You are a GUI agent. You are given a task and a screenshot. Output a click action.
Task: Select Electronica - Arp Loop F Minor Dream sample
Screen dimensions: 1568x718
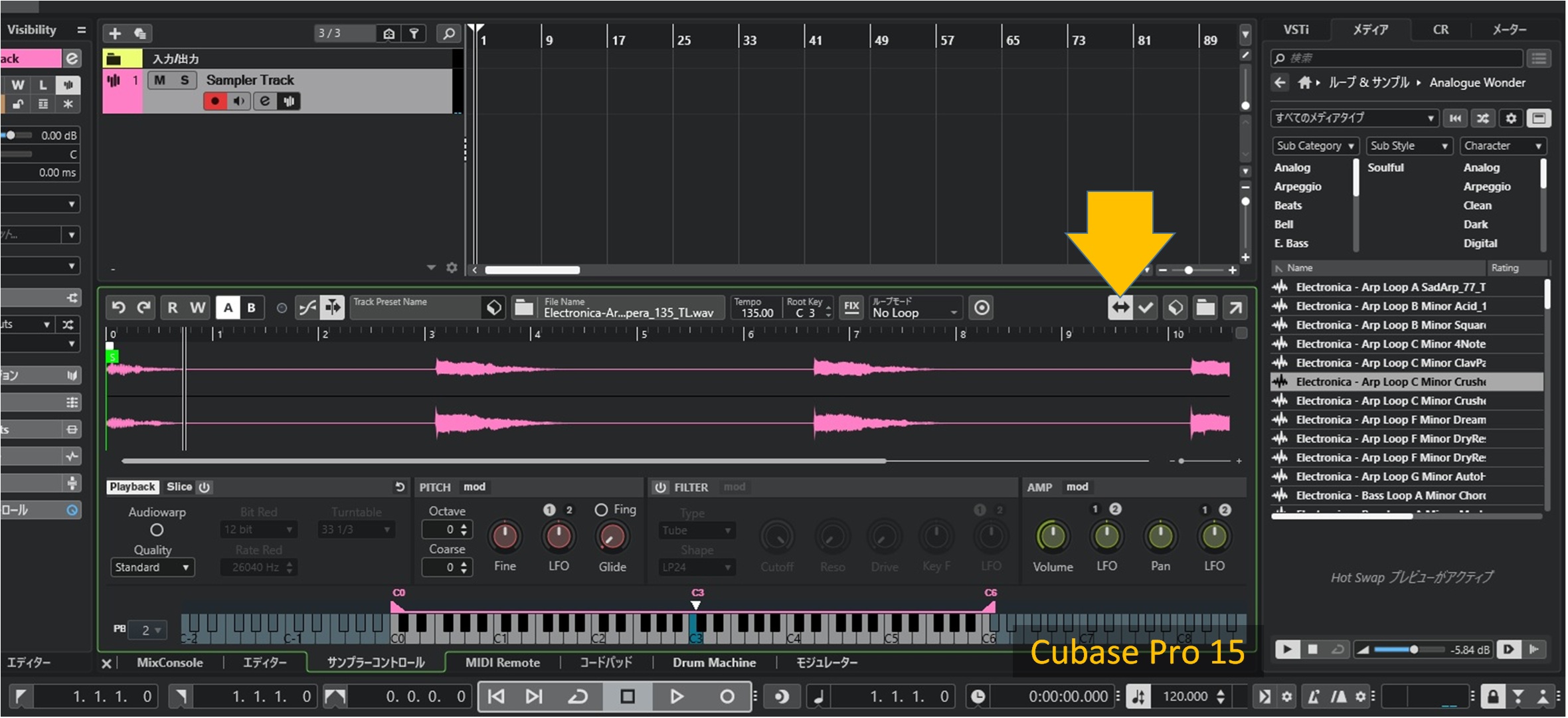(1390, 420)
